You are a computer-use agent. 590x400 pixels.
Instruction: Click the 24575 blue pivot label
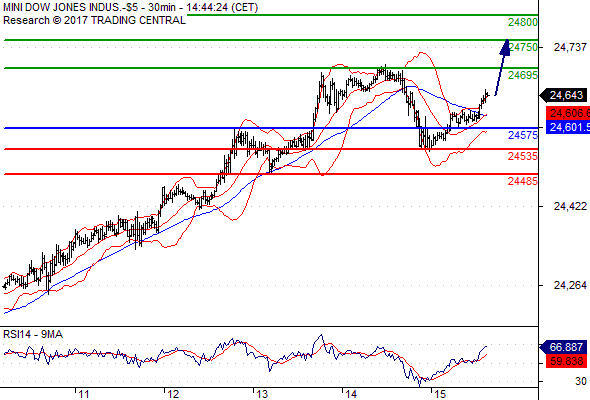523,135
